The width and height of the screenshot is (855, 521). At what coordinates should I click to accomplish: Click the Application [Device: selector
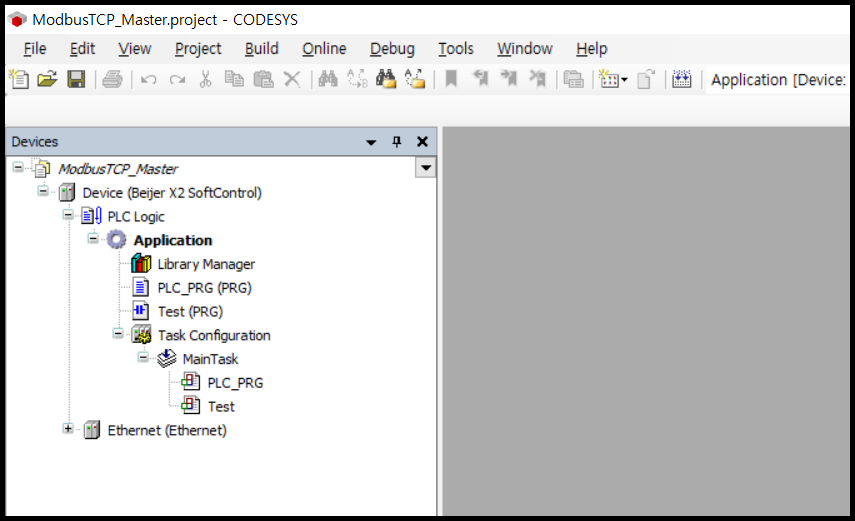(x=778, y=80)
